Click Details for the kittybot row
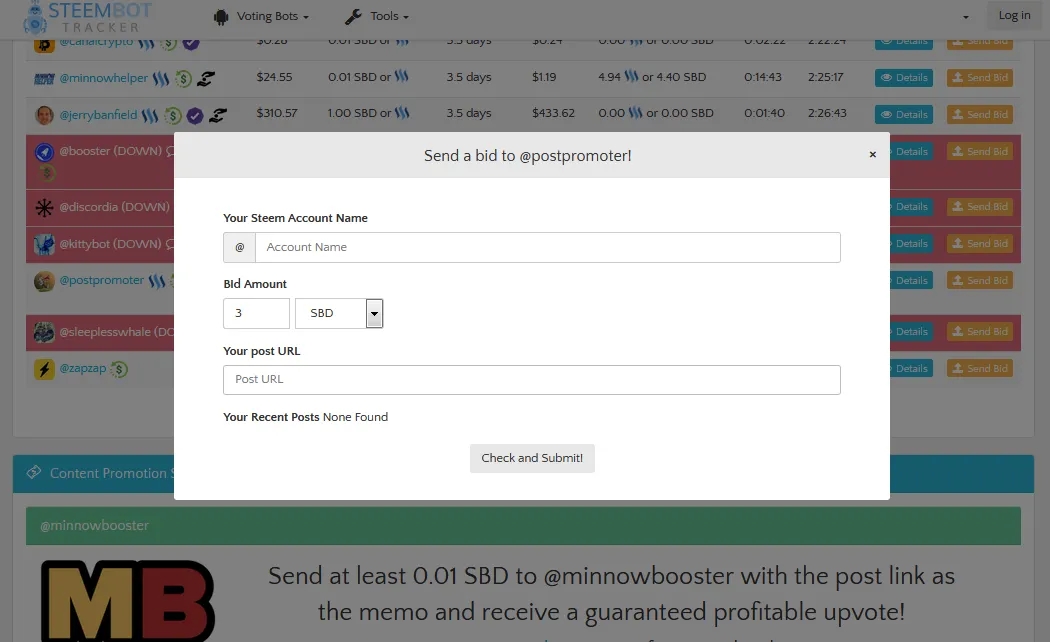This screenshot has width=1050, height=642. (911, 244)
